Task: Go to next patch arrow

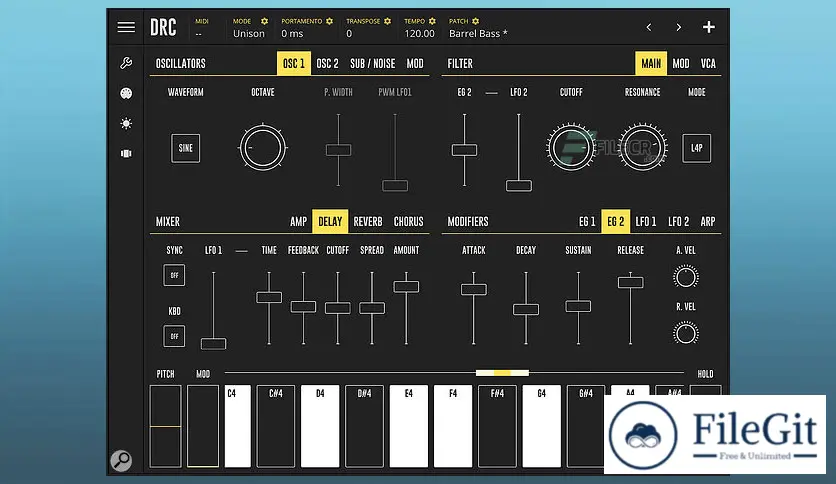Action: [678, 27]
